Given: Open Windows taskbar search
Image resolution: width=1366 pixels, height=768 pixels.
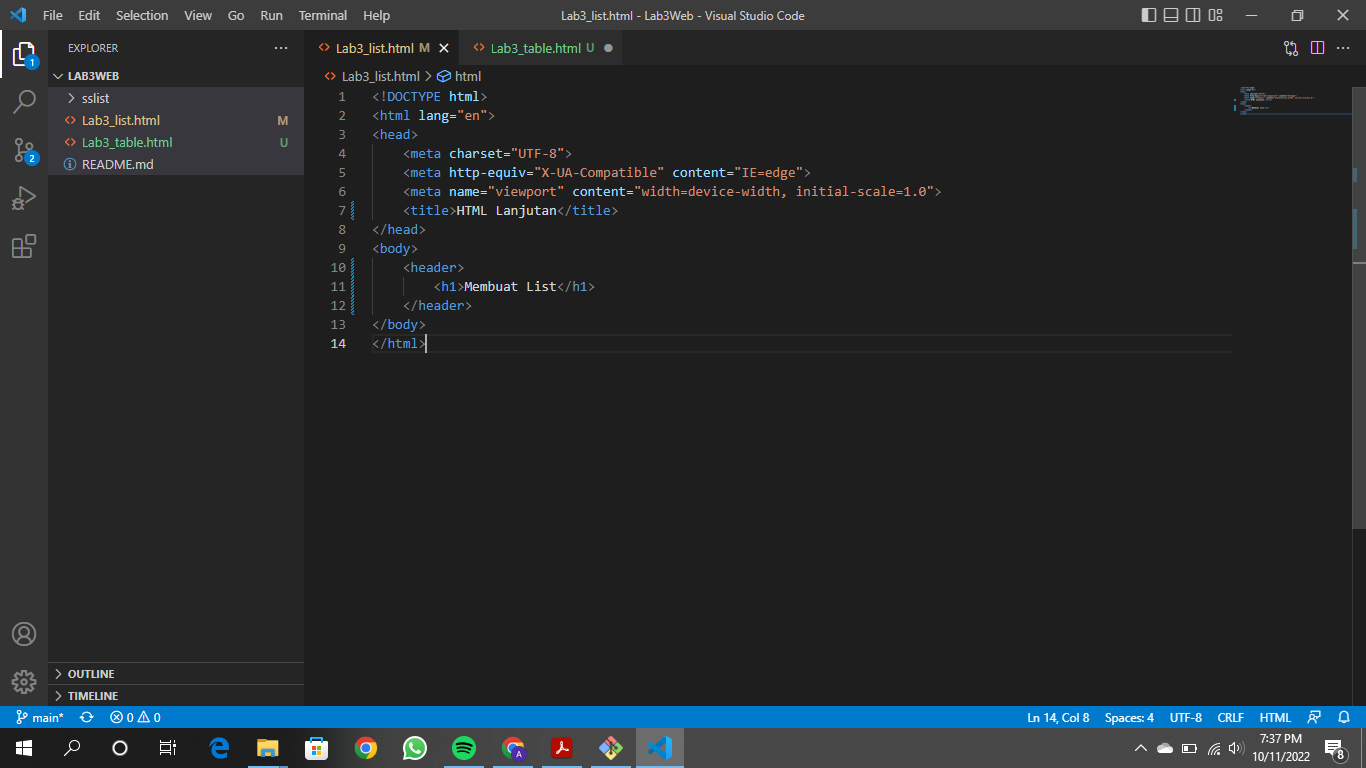Looking at the screenshot, I should click(x=72, y=747).
